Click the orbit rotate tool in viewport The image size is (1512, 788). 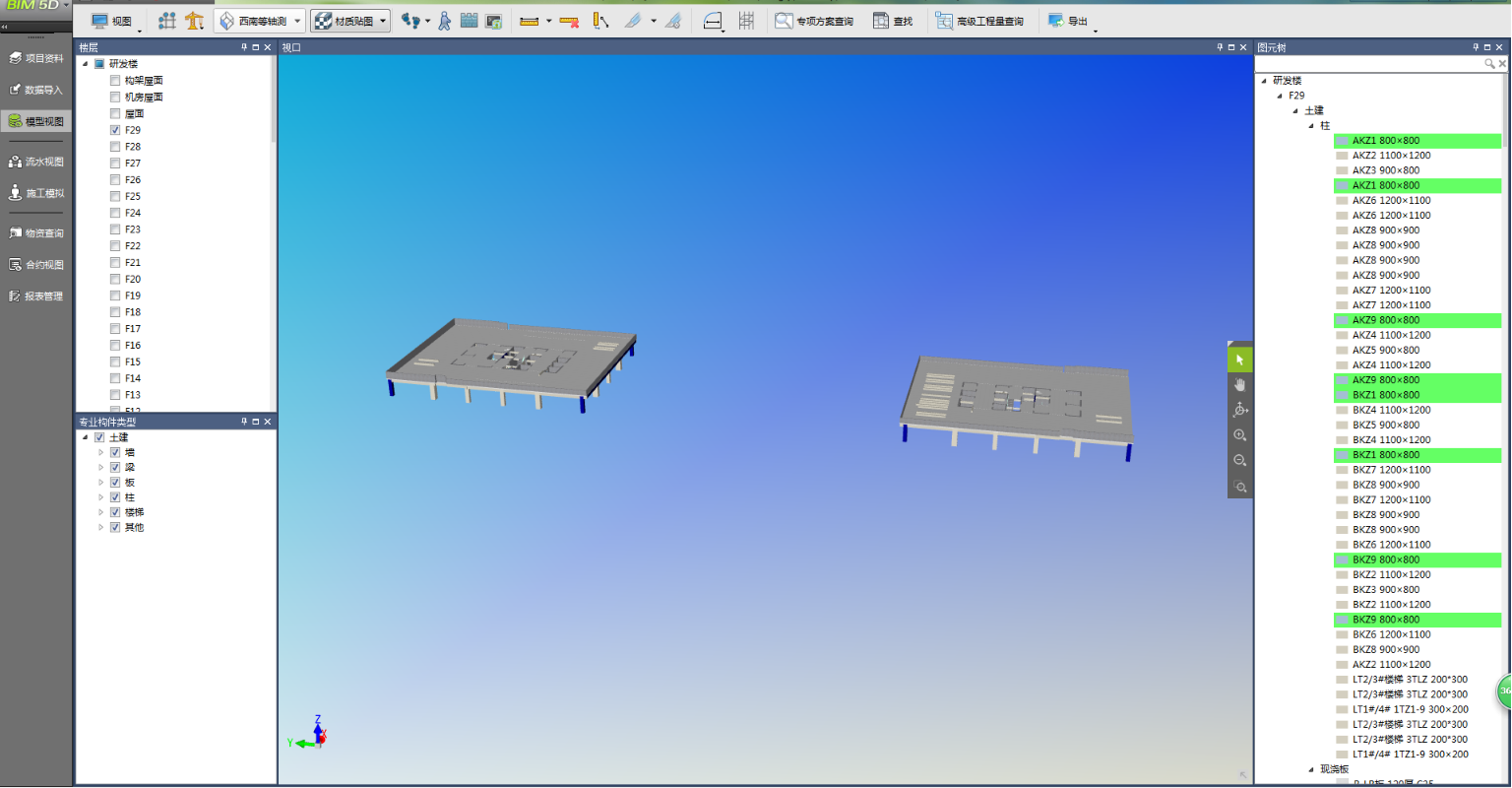[1240, 410]
